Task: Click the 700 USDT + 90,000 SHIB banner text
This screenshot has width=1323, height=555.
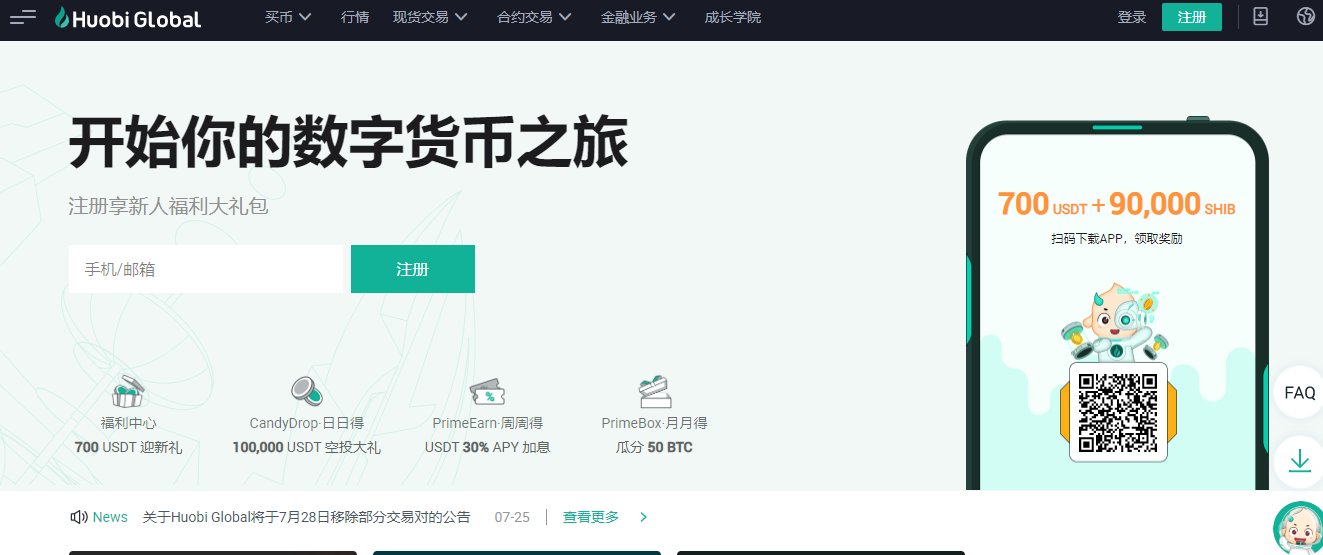Action: 1116,204
